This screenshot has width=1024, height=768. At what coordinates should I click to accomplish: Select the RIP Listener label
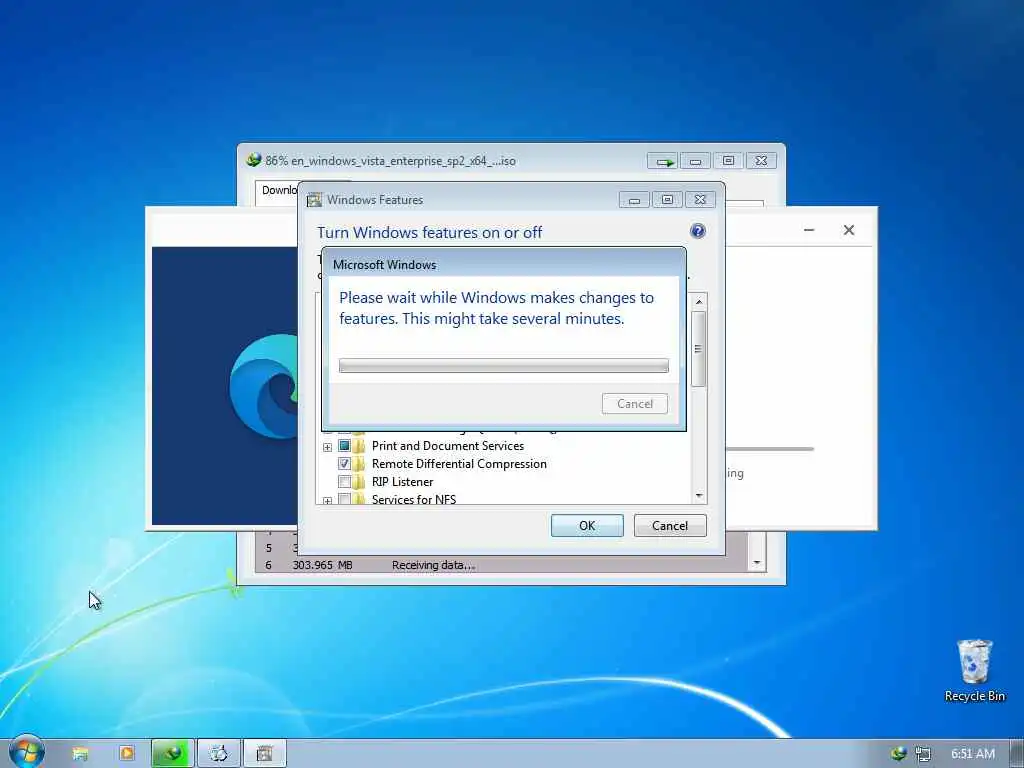tap(402, 482)
